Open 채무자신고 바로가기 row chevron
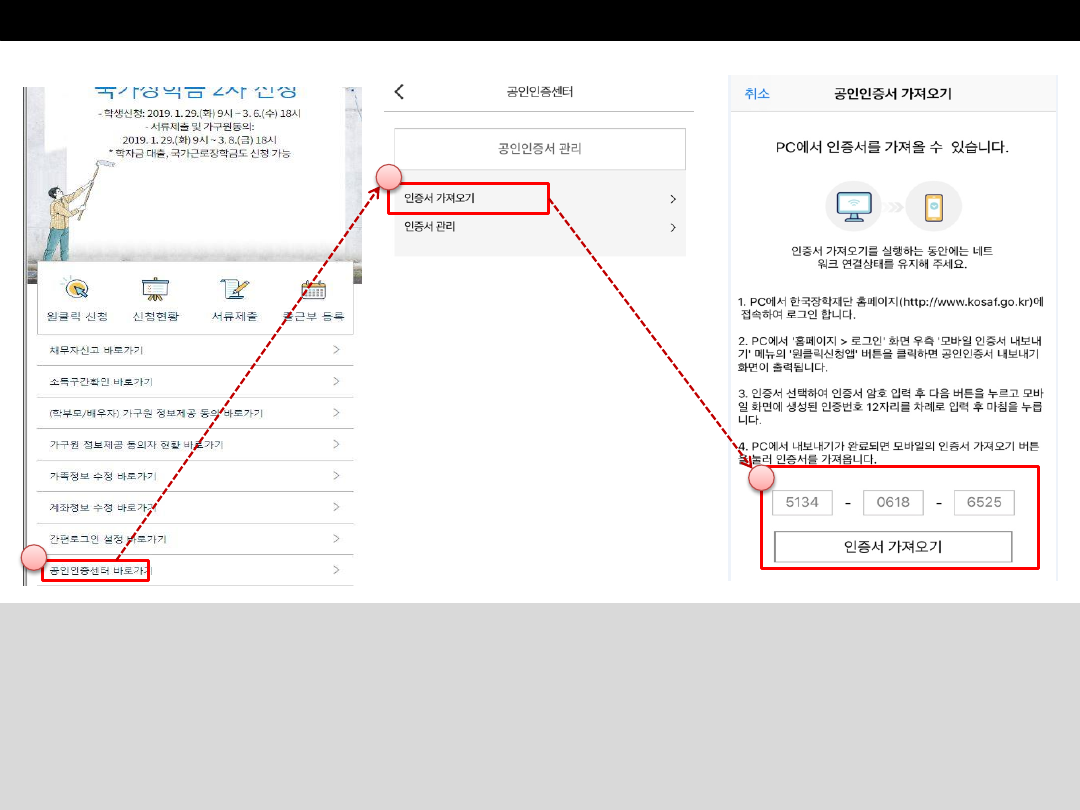 tap(336, 350)
